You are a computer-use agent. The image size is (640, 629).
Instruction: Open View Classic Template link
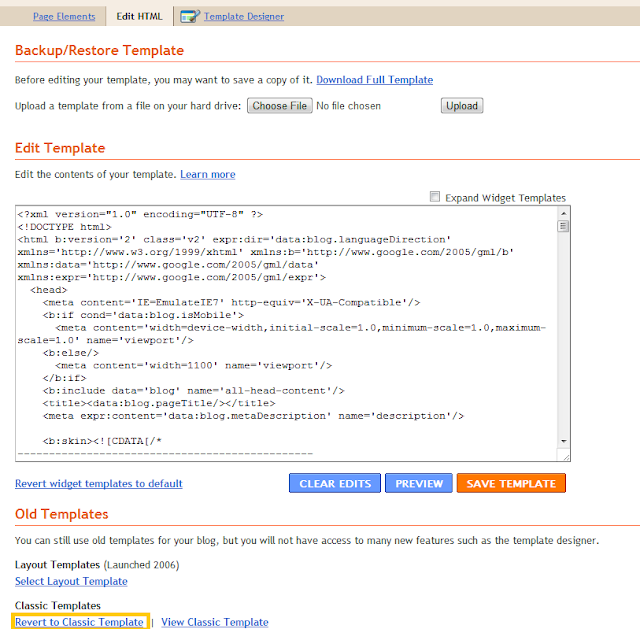click(215, 622)
